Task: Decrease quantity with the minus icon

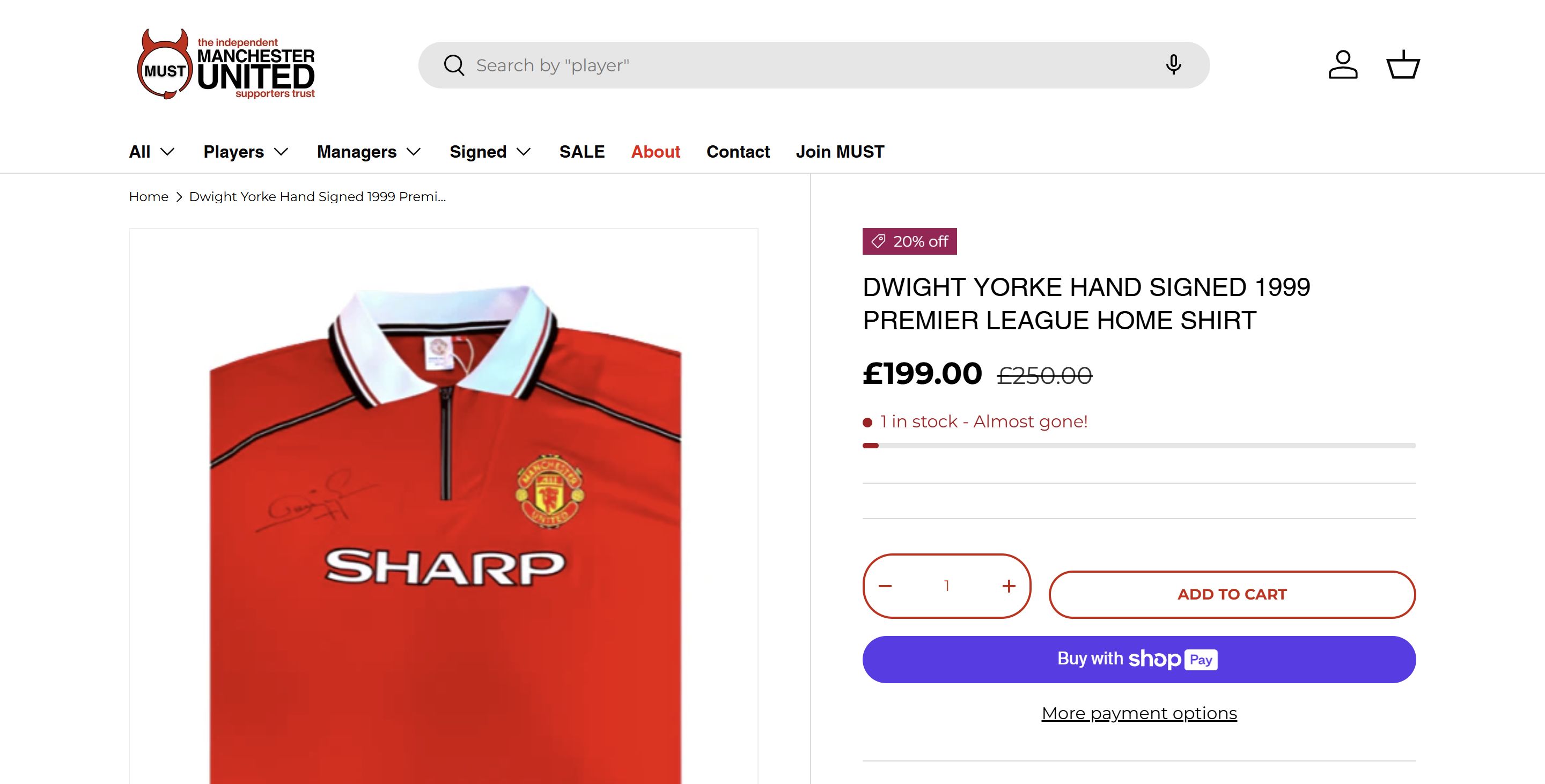Action: click(x=885, y=586)
